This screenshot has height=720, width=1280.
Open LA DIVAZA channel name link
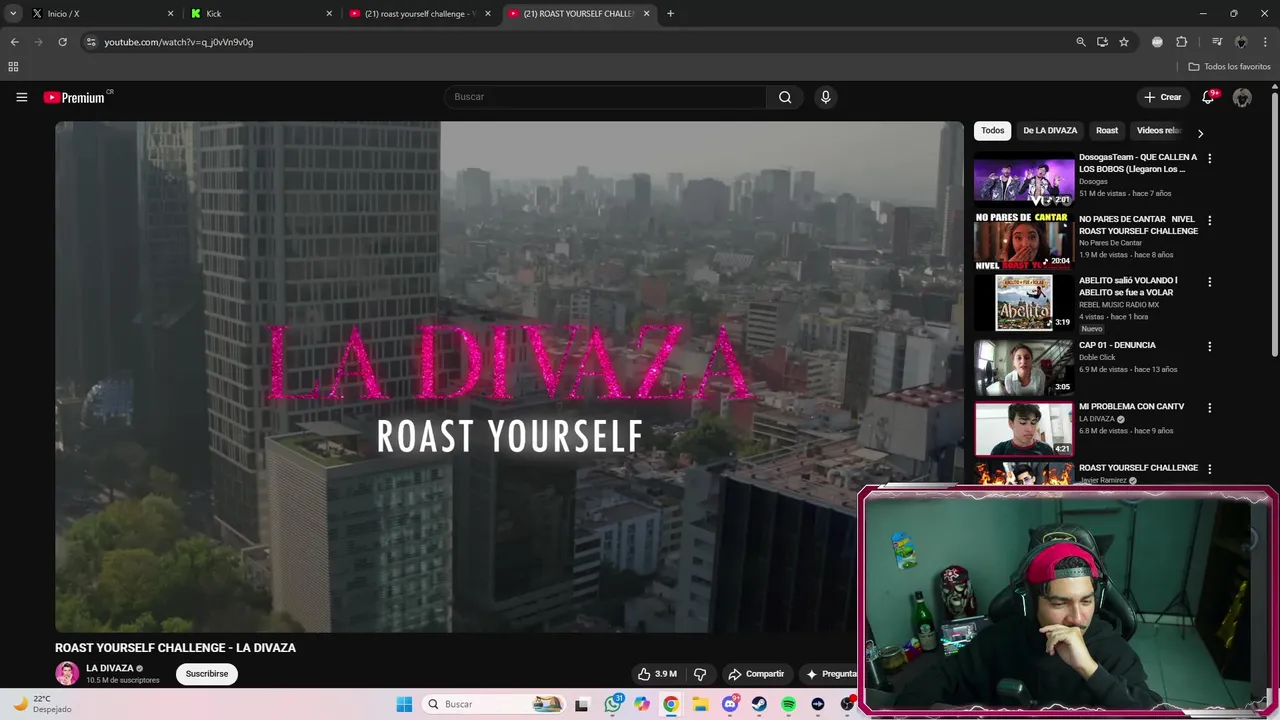point(110,668)
